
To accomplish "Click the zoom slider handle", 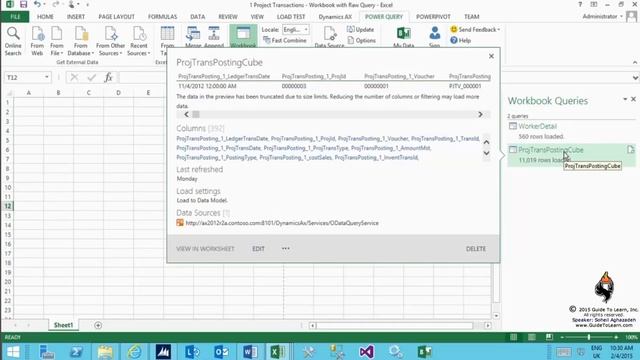I will tap(589, 337).
